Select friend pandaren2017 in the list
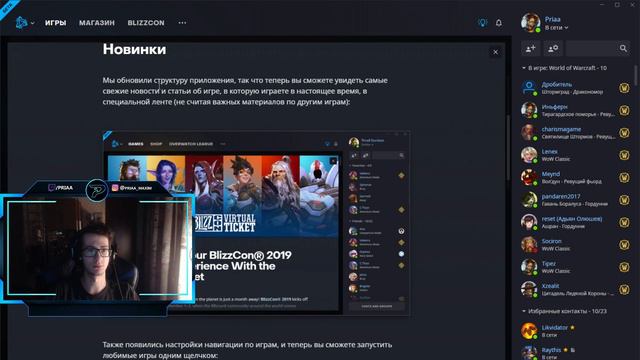 pos(576,200)
